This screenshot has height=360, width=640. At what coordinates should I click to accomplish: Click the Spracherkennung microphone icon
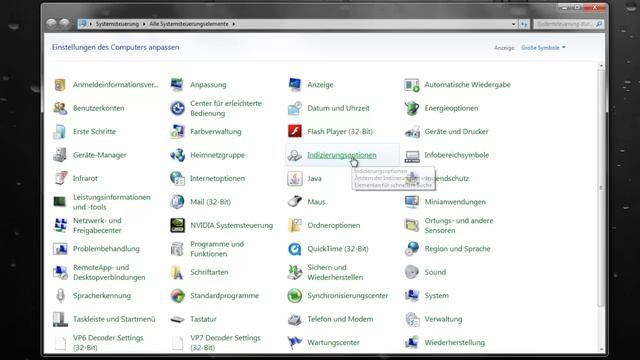click(60, 296)
